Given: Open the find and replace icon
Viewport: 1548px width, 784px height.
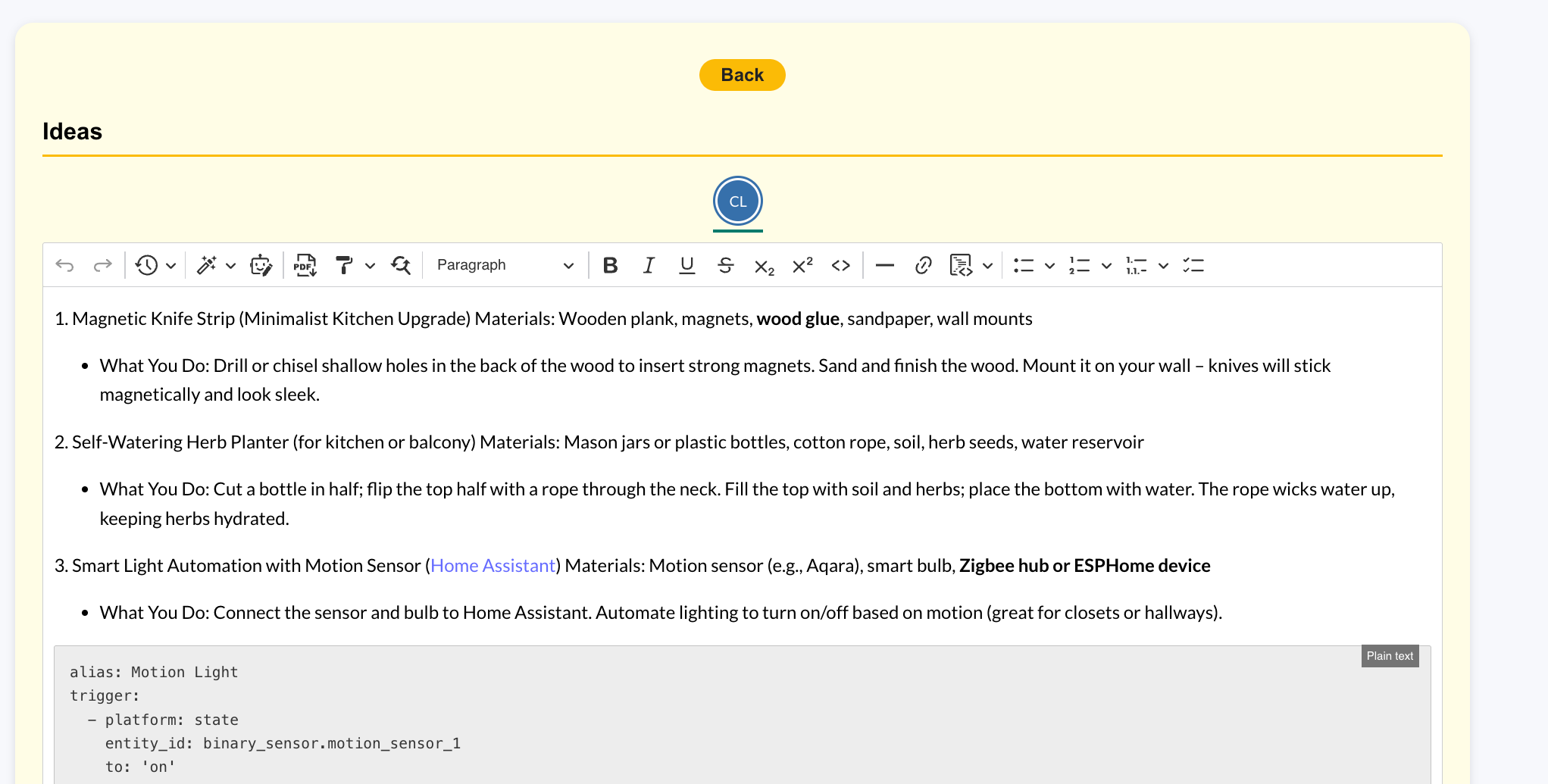Looking at the screenshot, I should pos(401,265).
